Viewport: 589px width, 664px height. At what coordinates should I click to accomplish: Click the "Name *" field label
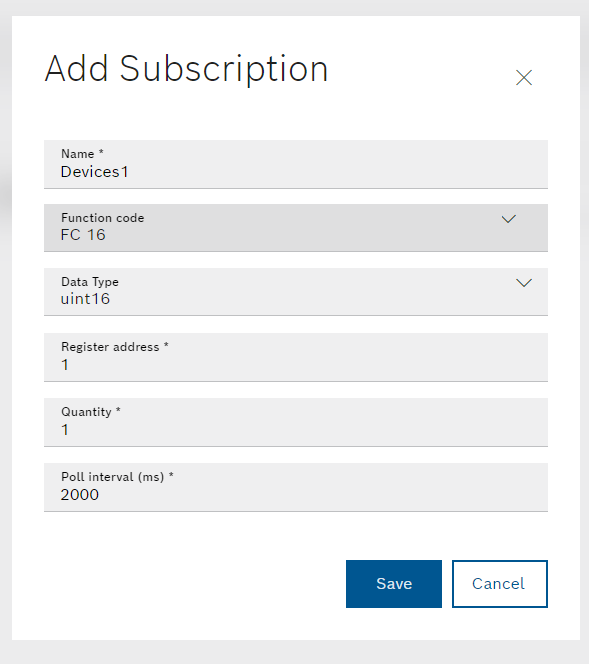(x=82, y=154)
